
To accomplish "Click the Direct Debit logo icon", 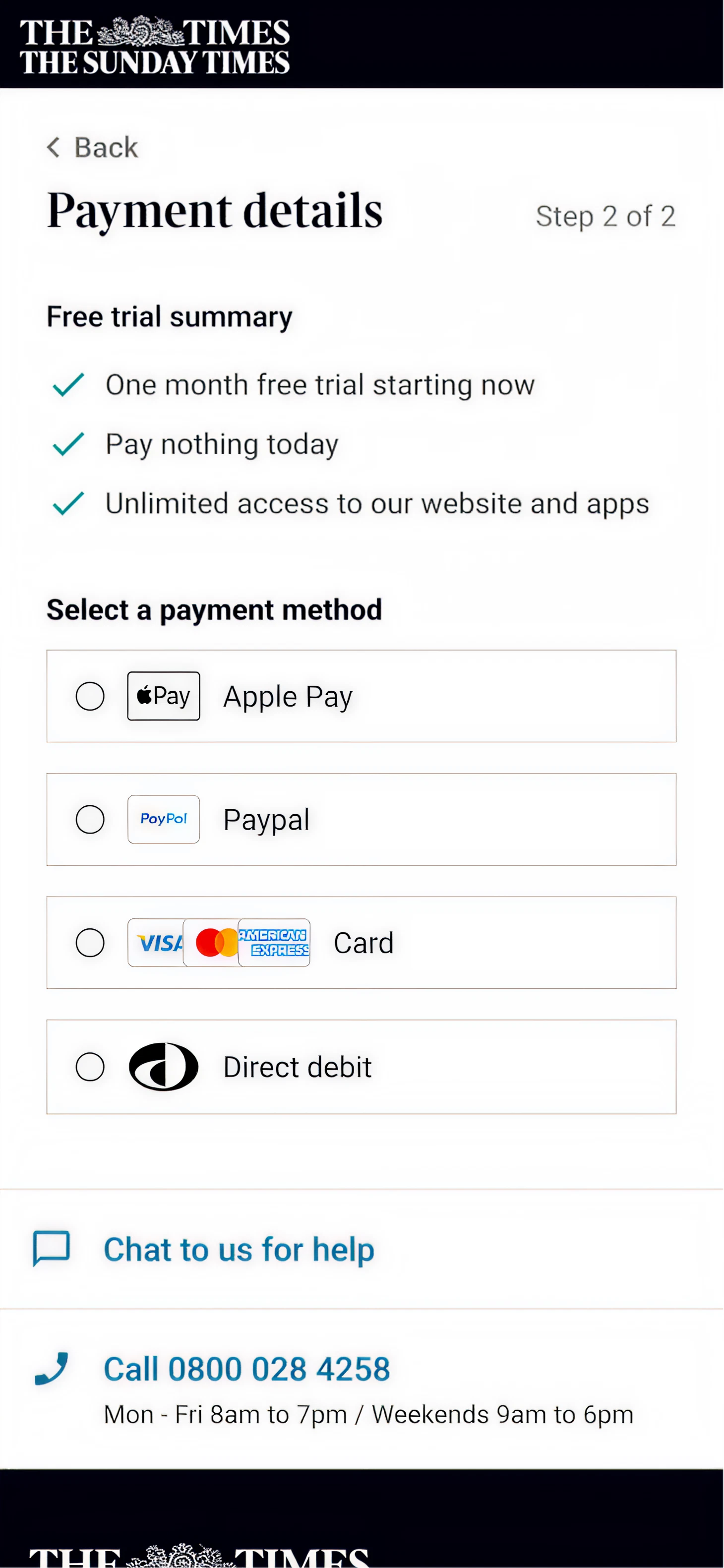I will (163, 1067).
